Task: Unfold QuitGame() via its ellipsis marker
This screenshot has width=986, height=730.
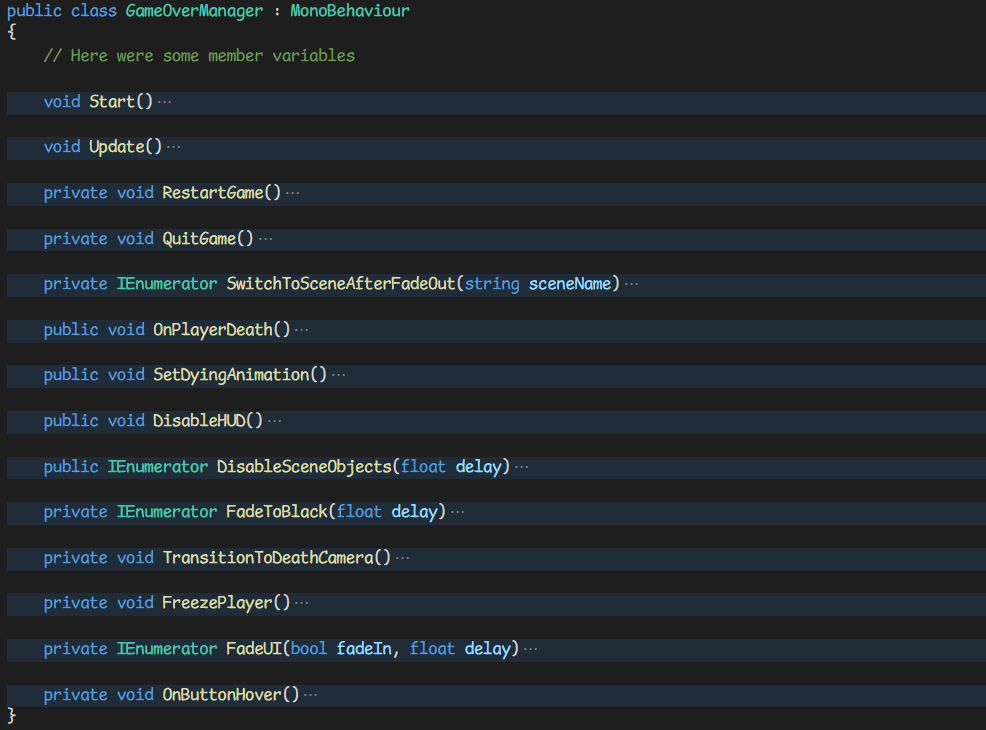Action: pos(265,239)
